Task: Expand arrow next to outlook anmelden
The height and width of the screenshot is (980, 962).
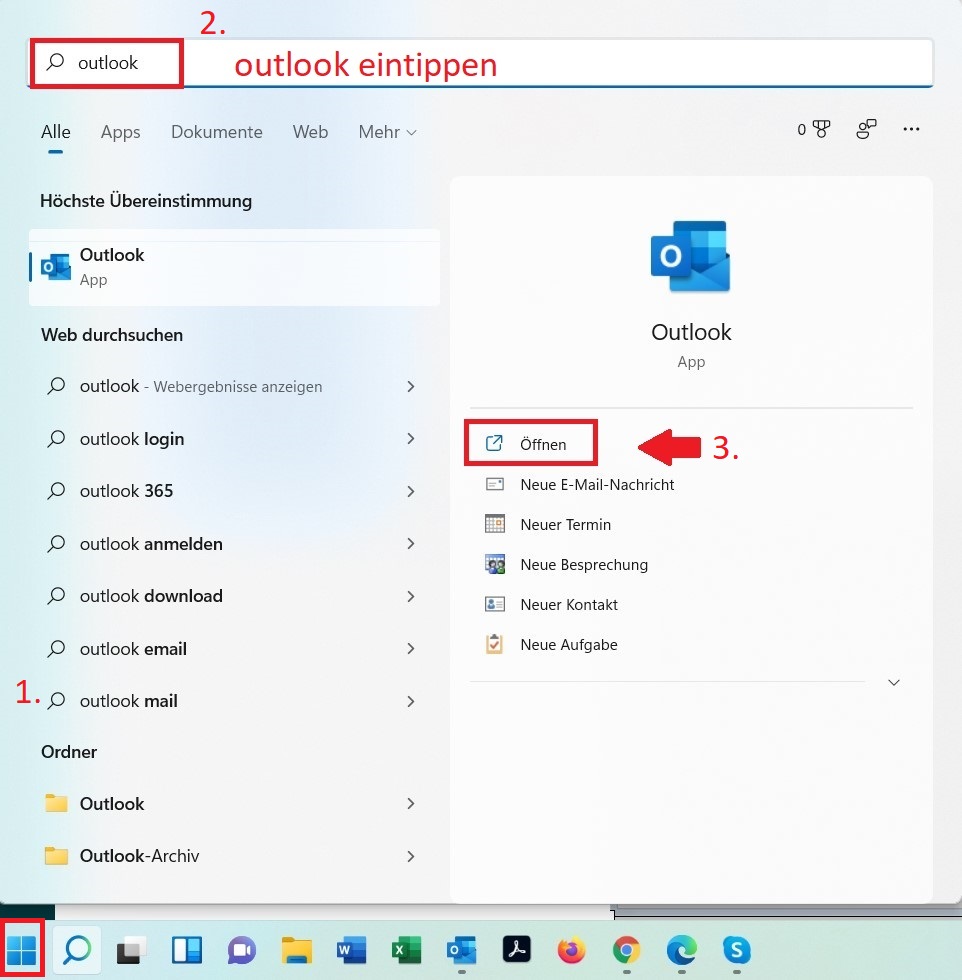Action: (411, 544)
